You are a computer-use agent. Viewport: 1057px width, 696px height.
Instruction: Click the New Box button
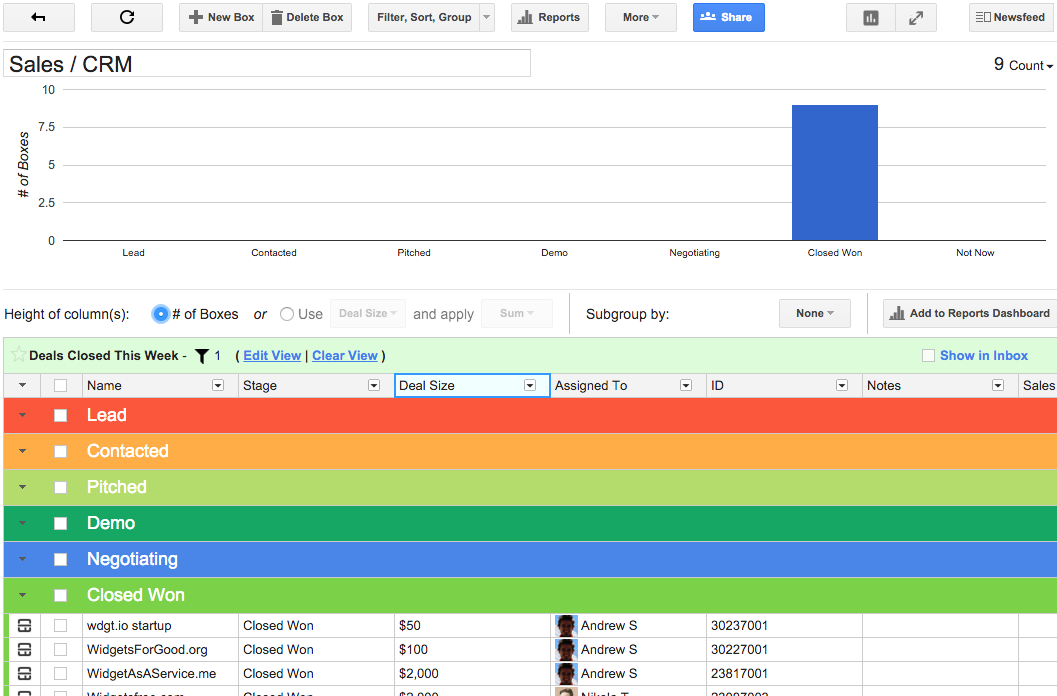[221, 18]
